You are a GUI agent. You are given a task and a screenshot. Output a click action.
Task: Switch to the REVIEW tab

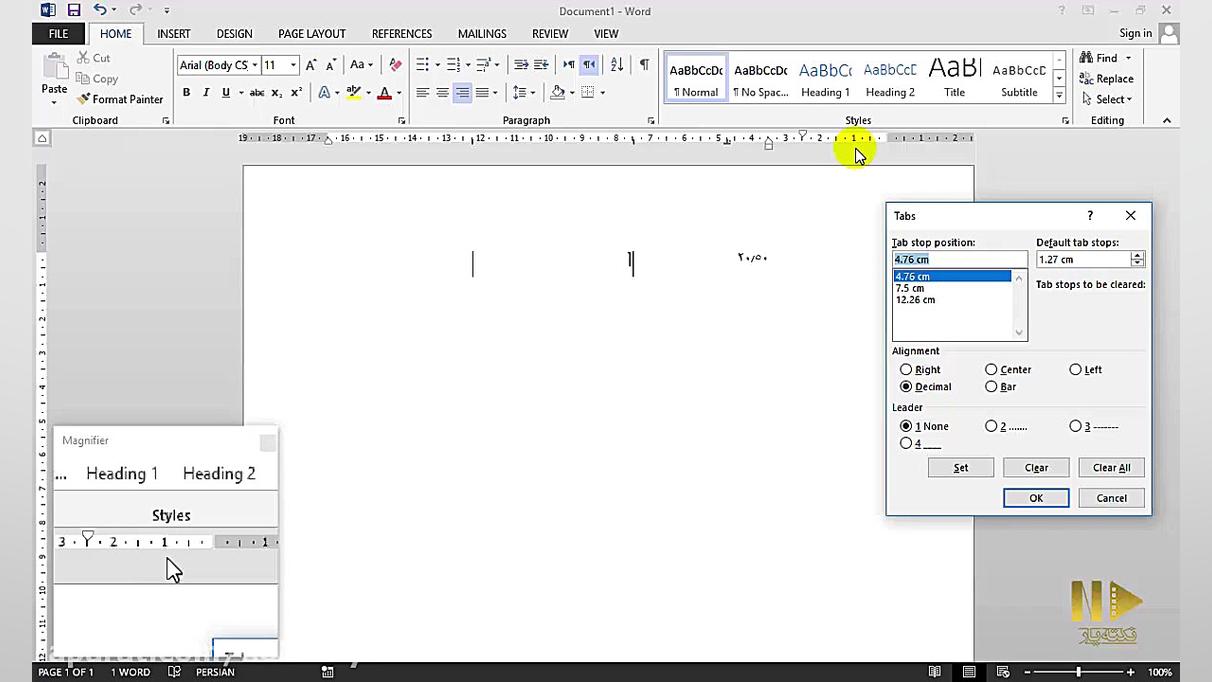(550, 33)
